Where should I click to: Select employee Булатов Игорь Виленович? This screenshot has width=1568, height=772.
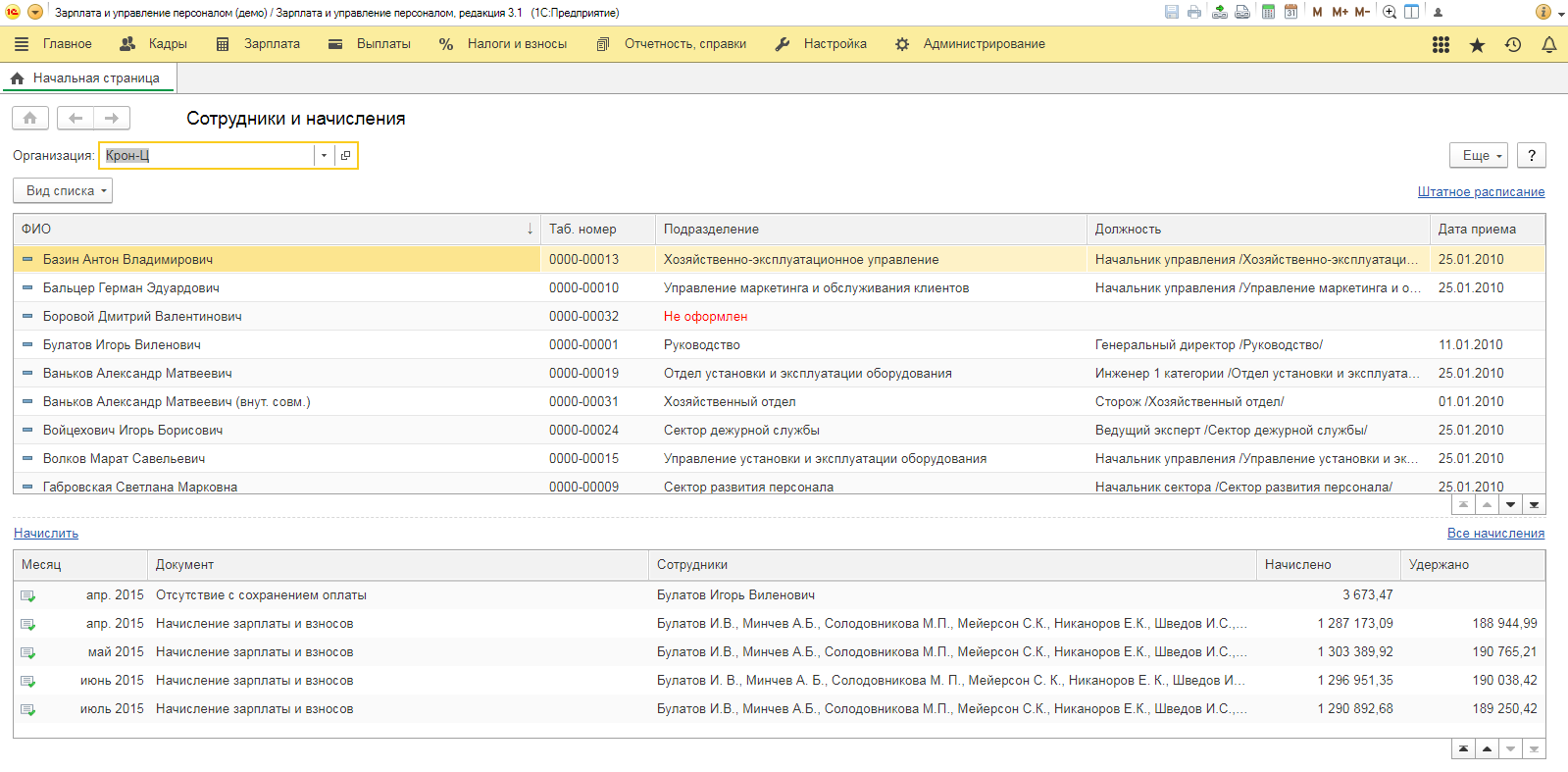pos(122,344)
